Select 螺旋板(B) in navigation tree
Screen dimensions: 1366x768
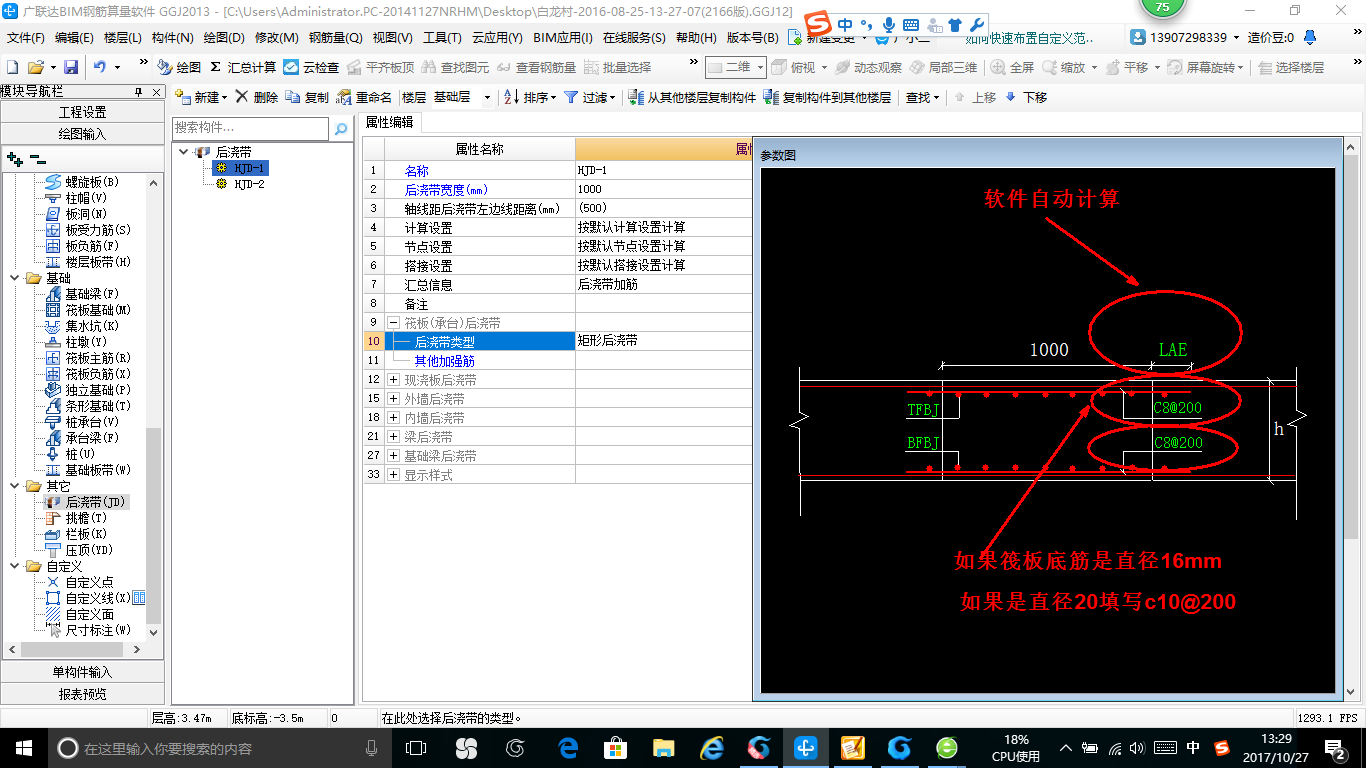(x=92, y=182)
